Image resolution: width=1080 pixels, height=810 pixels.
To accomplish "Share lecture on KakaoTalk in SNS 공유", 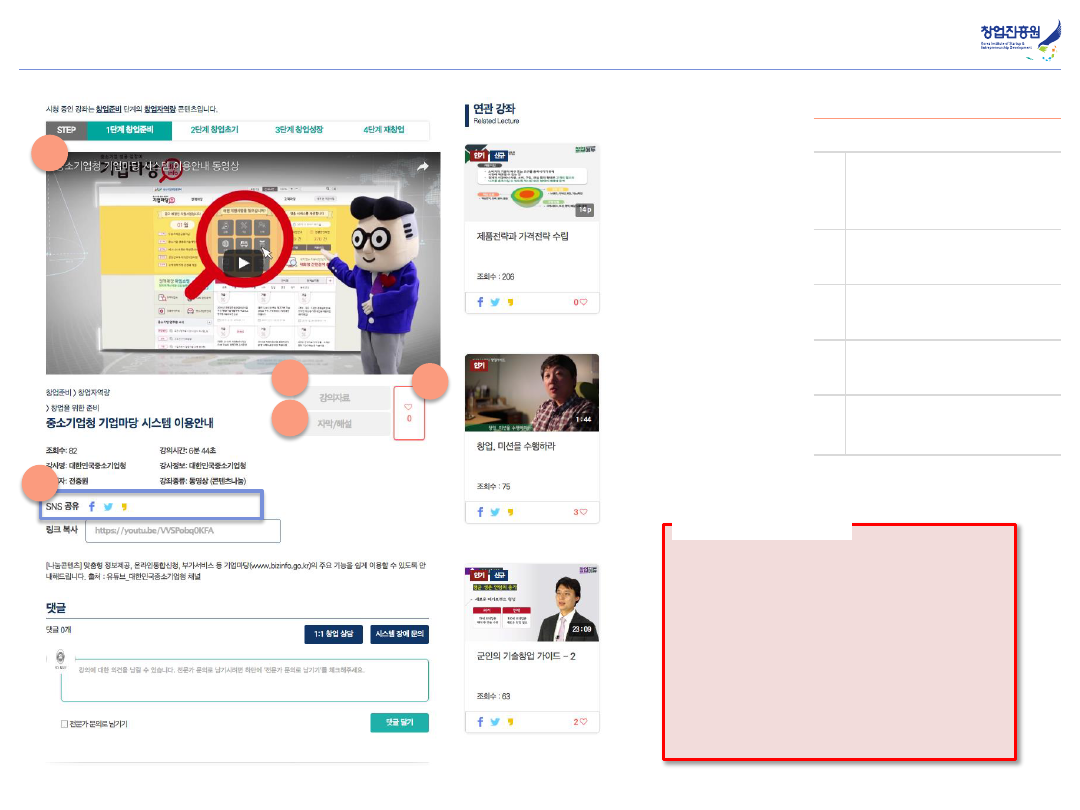I will pos(124,507).
